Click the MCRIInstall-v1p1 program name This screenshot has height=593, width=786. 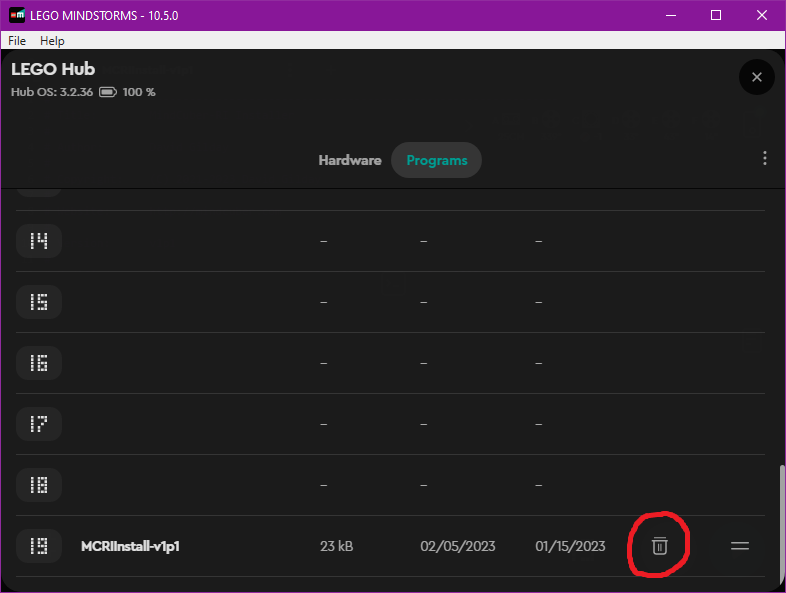pos(130,546)
